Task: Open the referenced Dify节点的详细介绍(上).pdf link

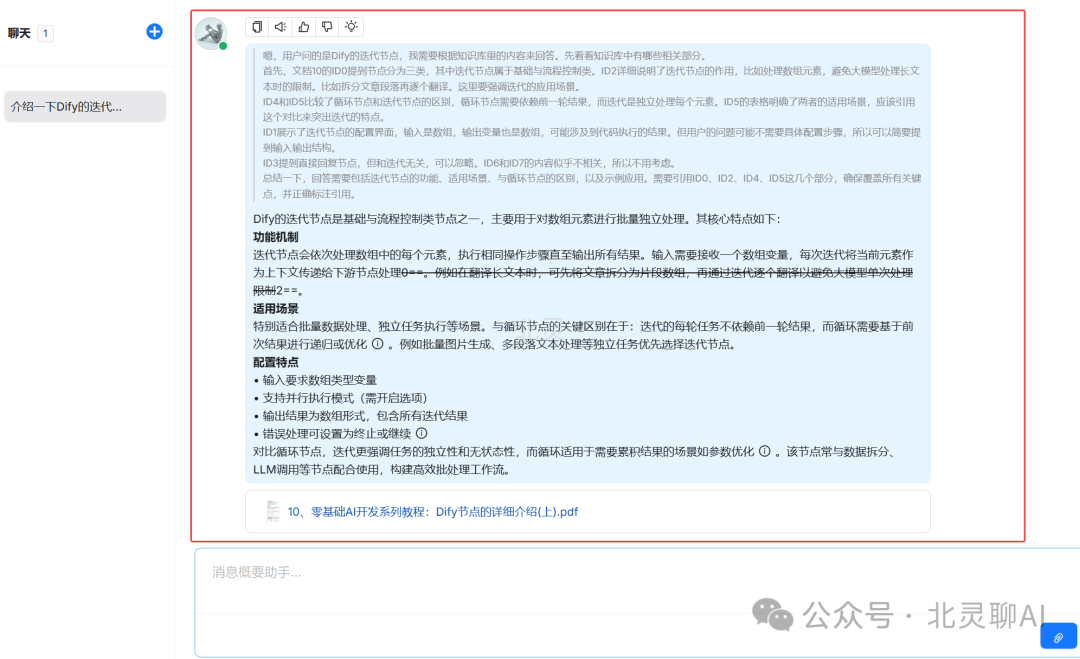Action: click(433, 512)
